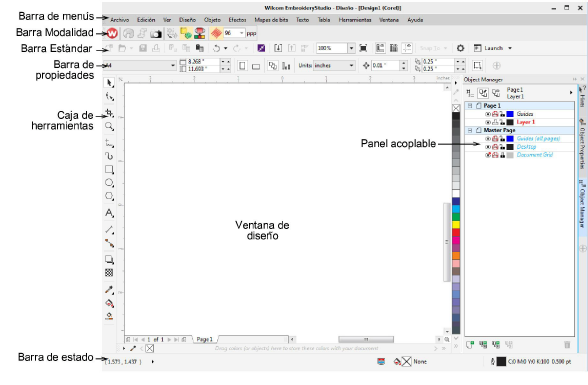This screenshot has width=588, height=385.
Task: Select the Parallel Dimension line tool
Action: [x=109, y=229]
